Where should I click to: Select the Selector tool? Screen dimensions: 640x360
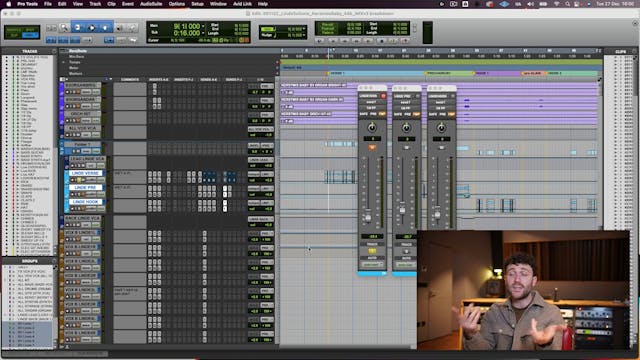(x=92, y=28)
